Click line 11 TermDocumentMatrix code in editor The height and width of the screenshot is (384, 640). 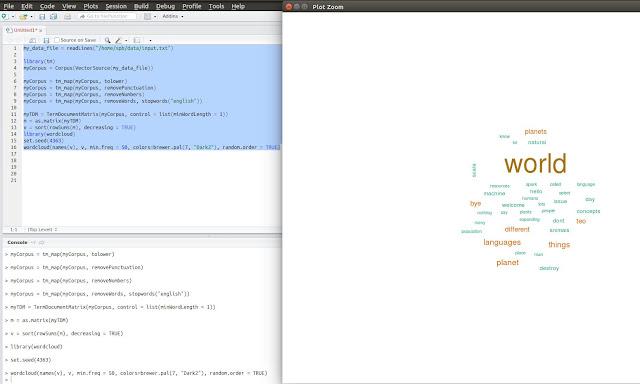[x=126, y=114]
